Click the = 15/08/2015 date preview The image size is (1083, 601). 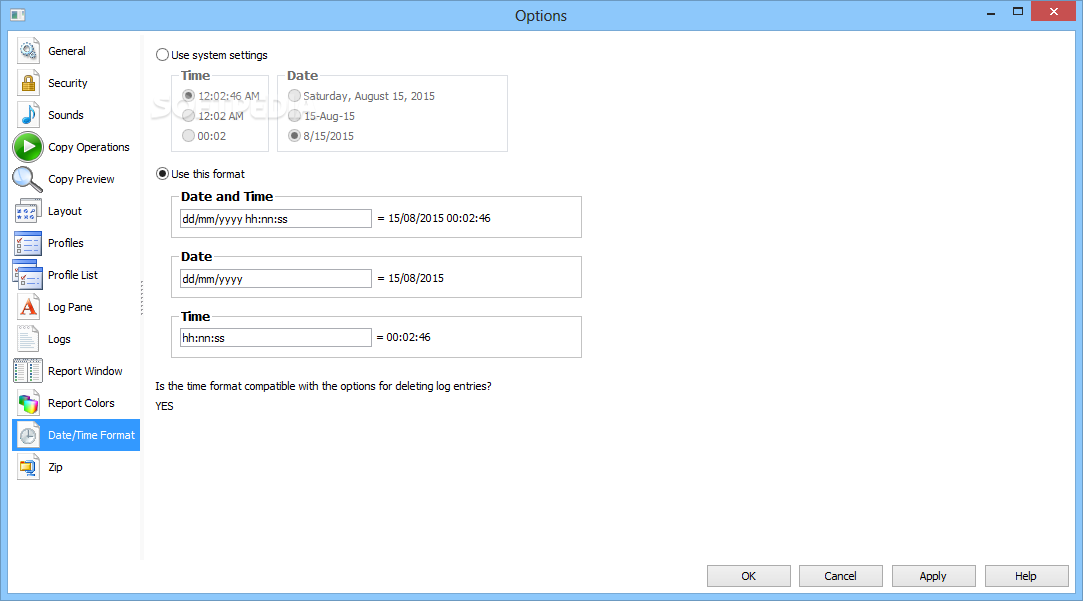pos(411,278)
